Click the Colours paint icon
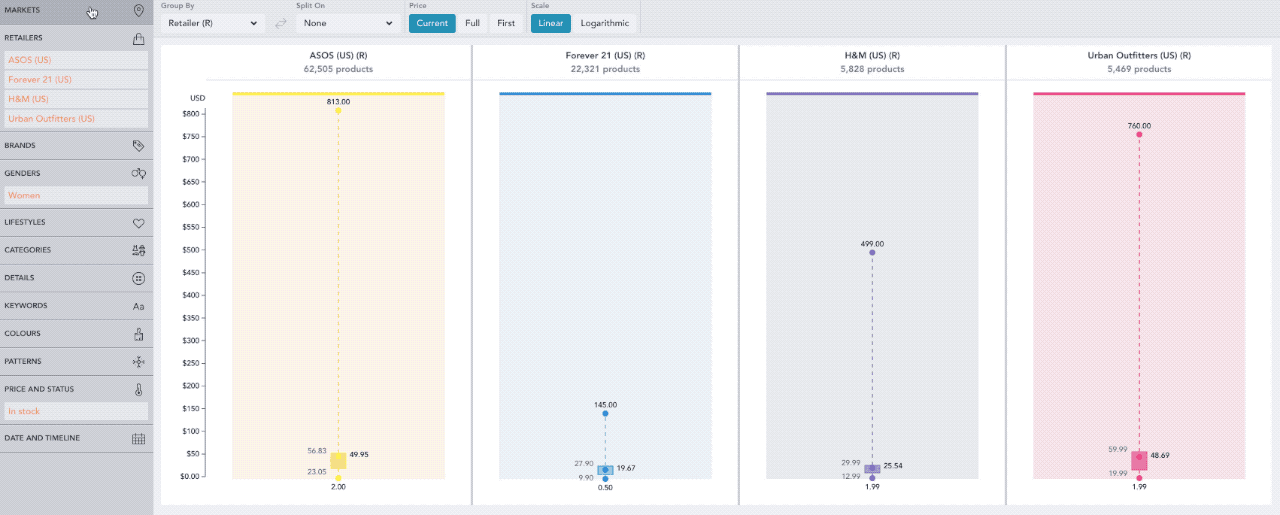Screen dimensions: 1280x515 point(139,333)
